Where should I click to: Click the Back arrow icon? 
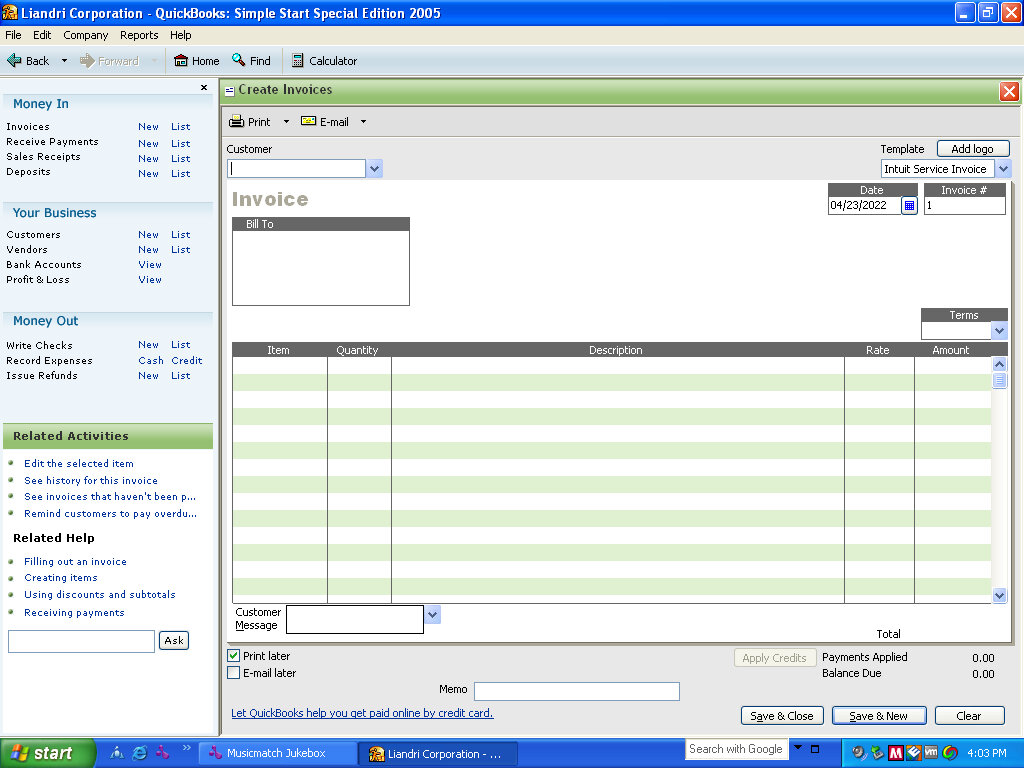(14, 61)
